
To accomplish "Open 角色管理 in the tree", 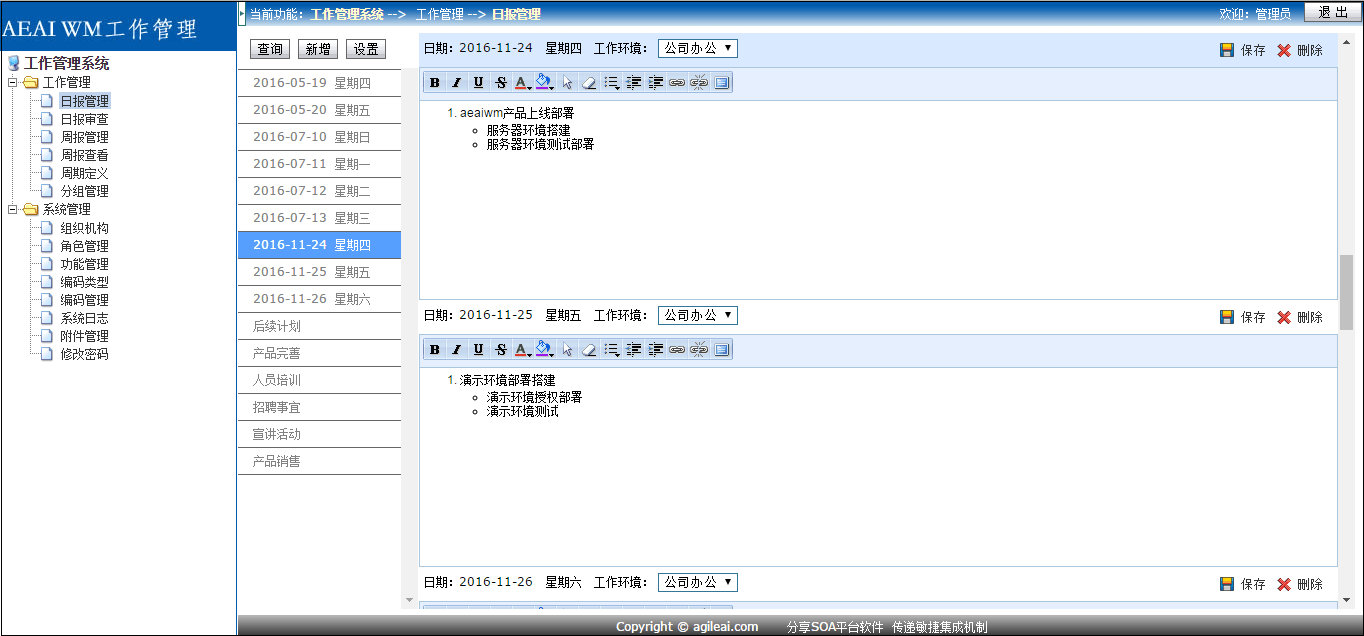I will pos(84,246).
